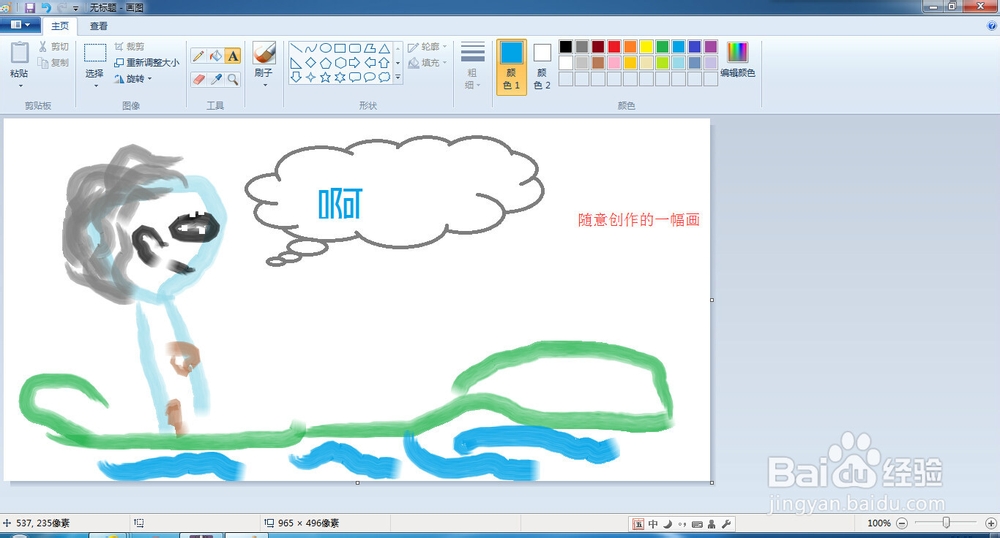
Task: Expand the Brushes (刷子) dropdown arrow
Action: coord(264,85)
